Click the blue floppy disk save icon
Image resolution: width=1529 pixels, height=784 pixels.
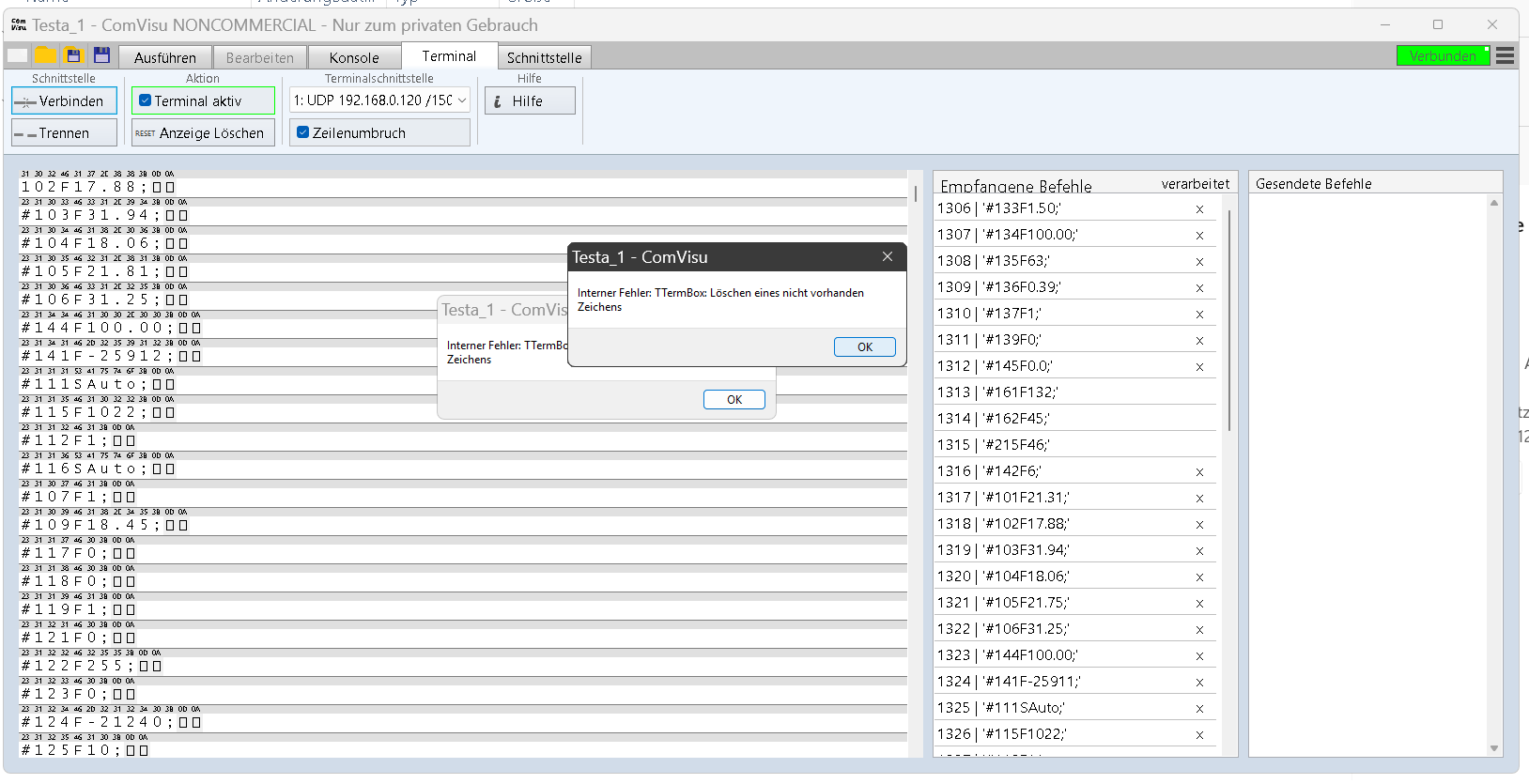point(101,56)
